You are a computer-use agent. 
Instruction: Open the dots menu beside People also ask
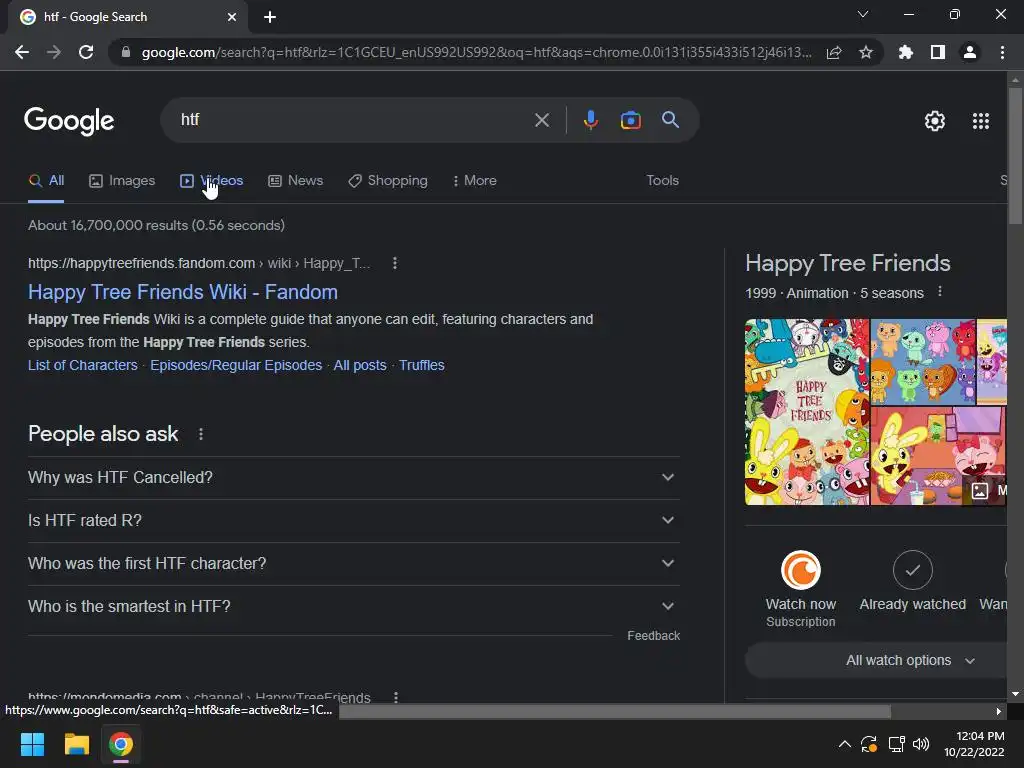point(200,434)
